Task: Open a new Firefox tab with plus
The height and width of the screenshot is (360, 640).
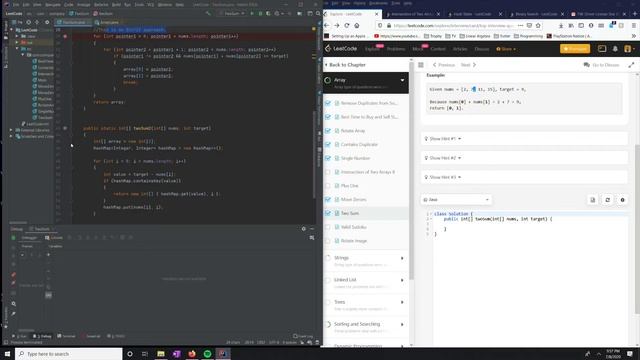Action: [x=635, y=14]
